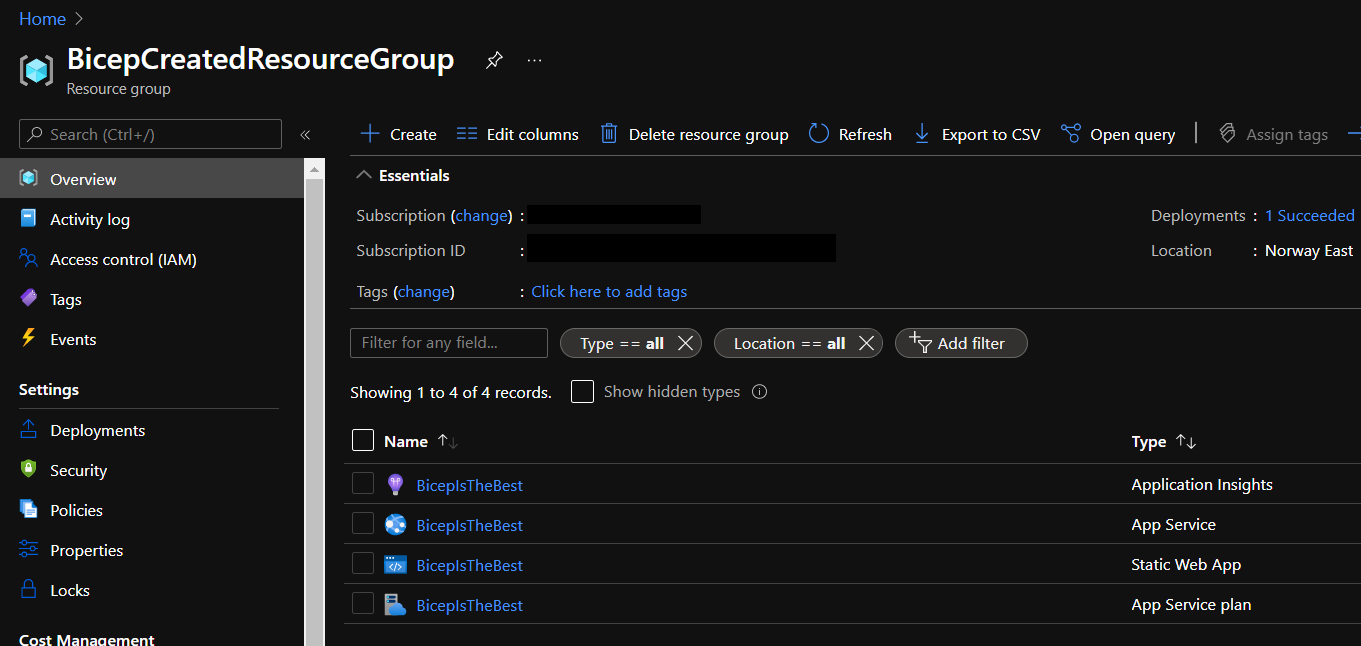
Task: Click the Filter for any field box
Action: click(448, 343)
